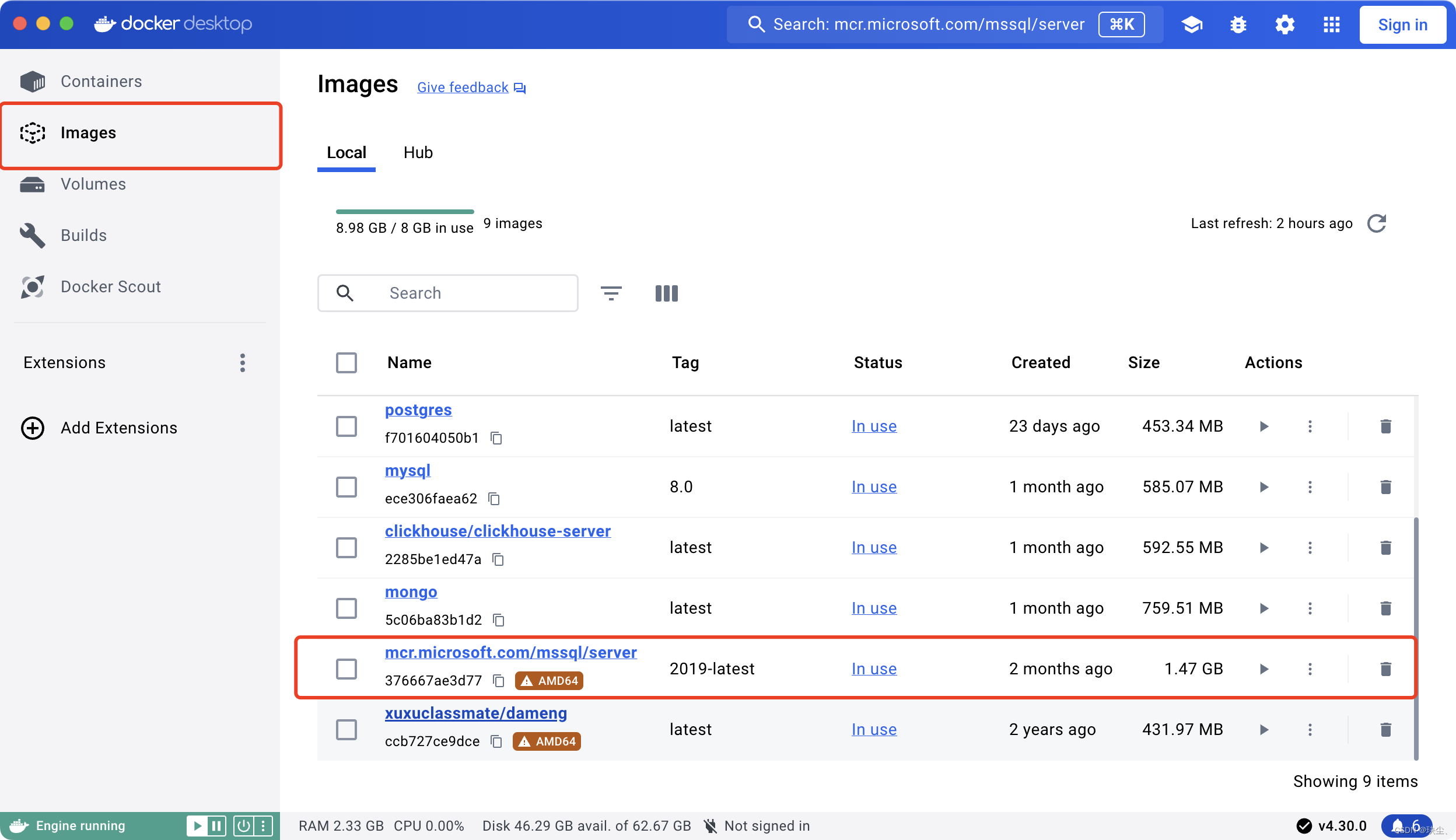Open Settings gear icon in header
This screenshot has width=1456, height=840.
pyautogui.click(x=1284, y=24)
